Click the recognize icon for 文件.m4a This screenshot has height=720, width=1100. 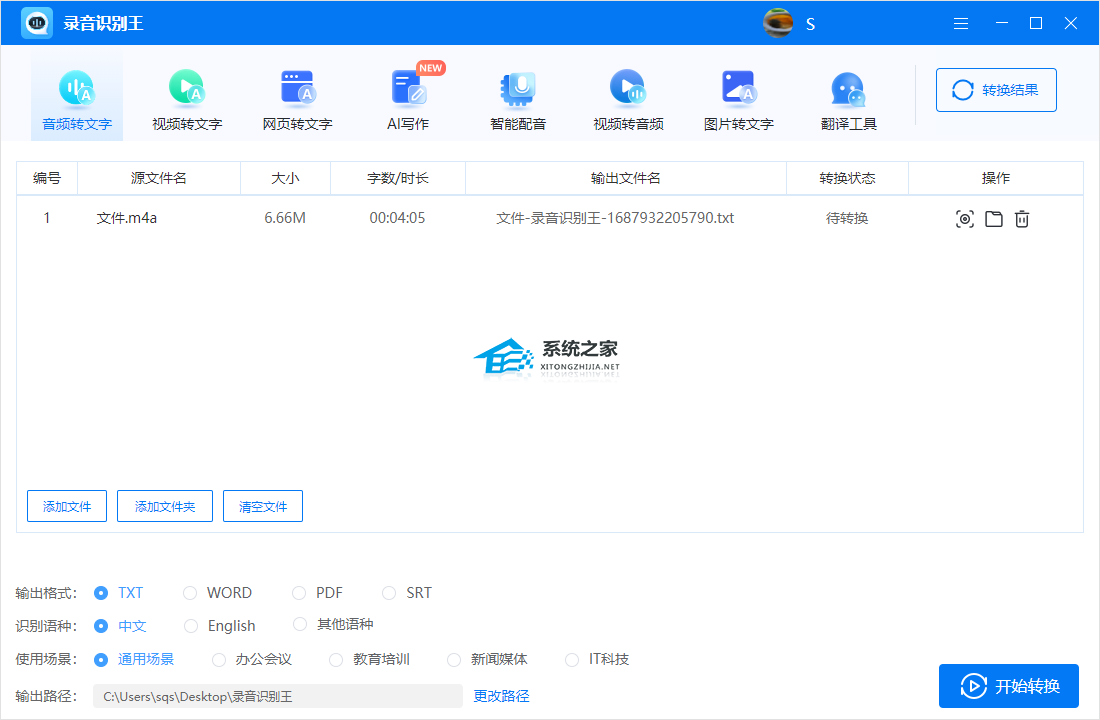[965, 219]
